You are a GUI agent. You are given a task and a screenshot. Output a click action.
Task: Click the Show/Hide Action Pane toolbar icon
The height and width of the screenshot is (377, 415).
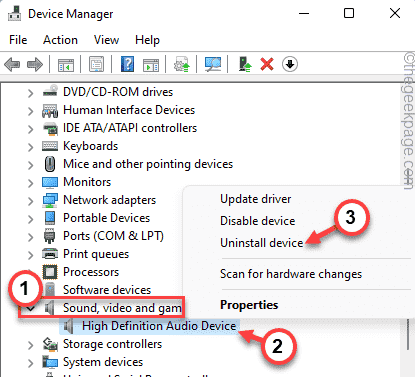click(x=151, y=64)
